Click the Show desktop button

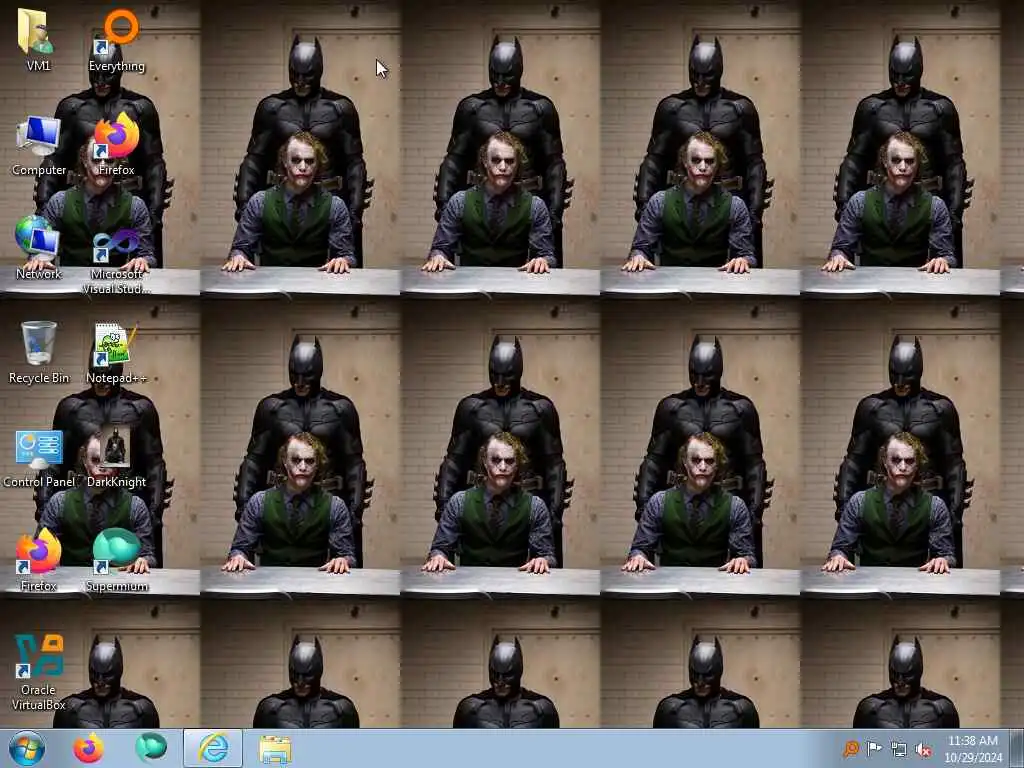(x=1017, y=748)
